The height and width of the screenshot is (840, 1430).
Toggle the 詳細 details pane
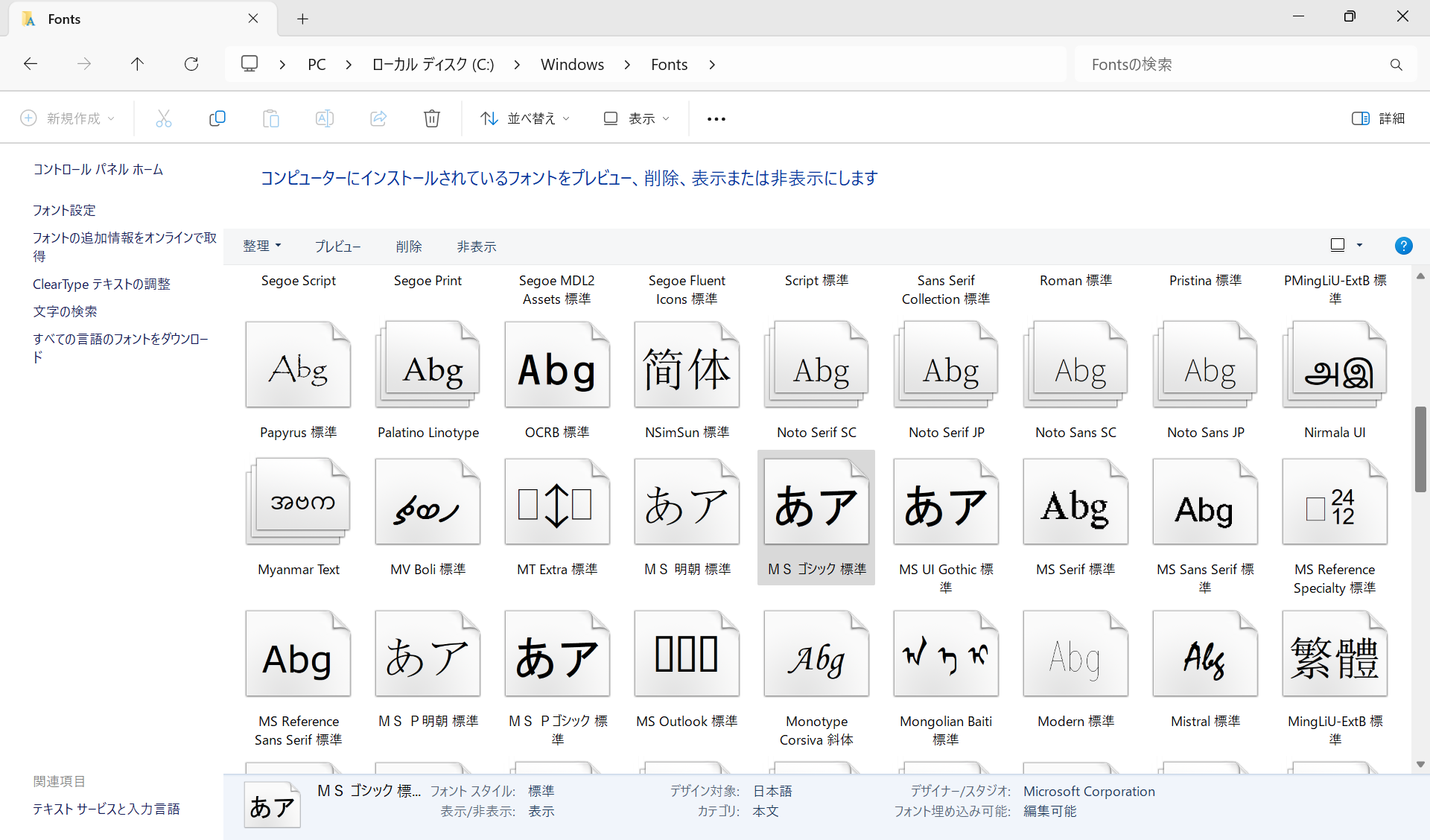point(1379,118)
